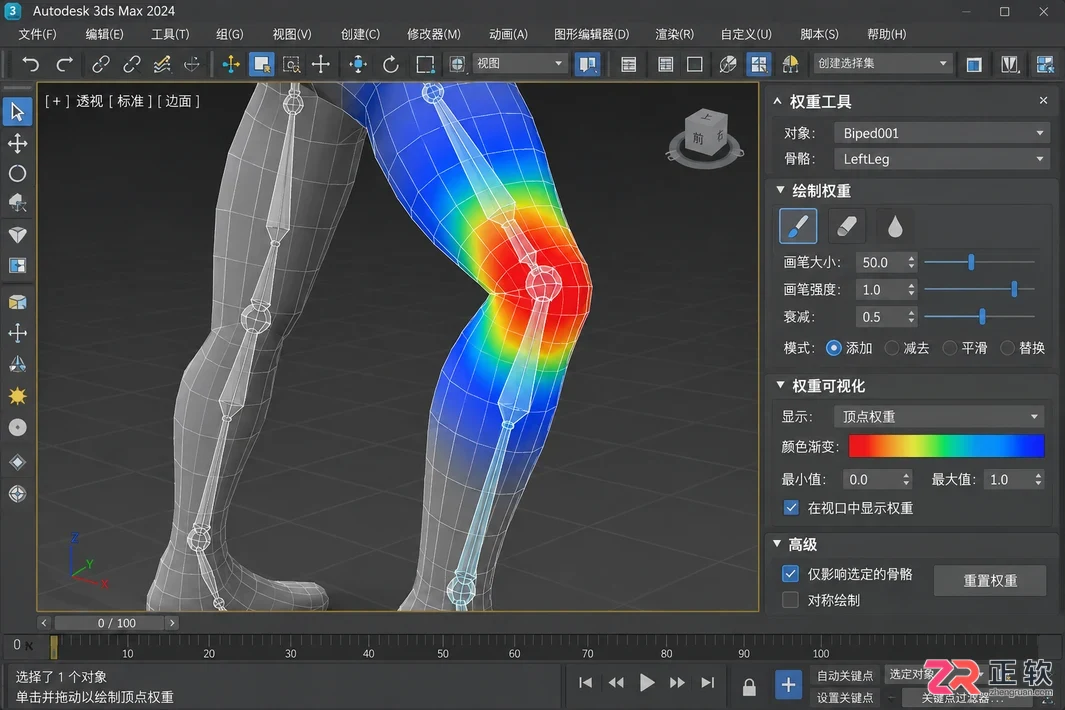Image resolution: width=1065 pixels, height=710 pixels.
Task: Open the 显示 顶点权重 dropdown
Action: [x=939, y=416]
